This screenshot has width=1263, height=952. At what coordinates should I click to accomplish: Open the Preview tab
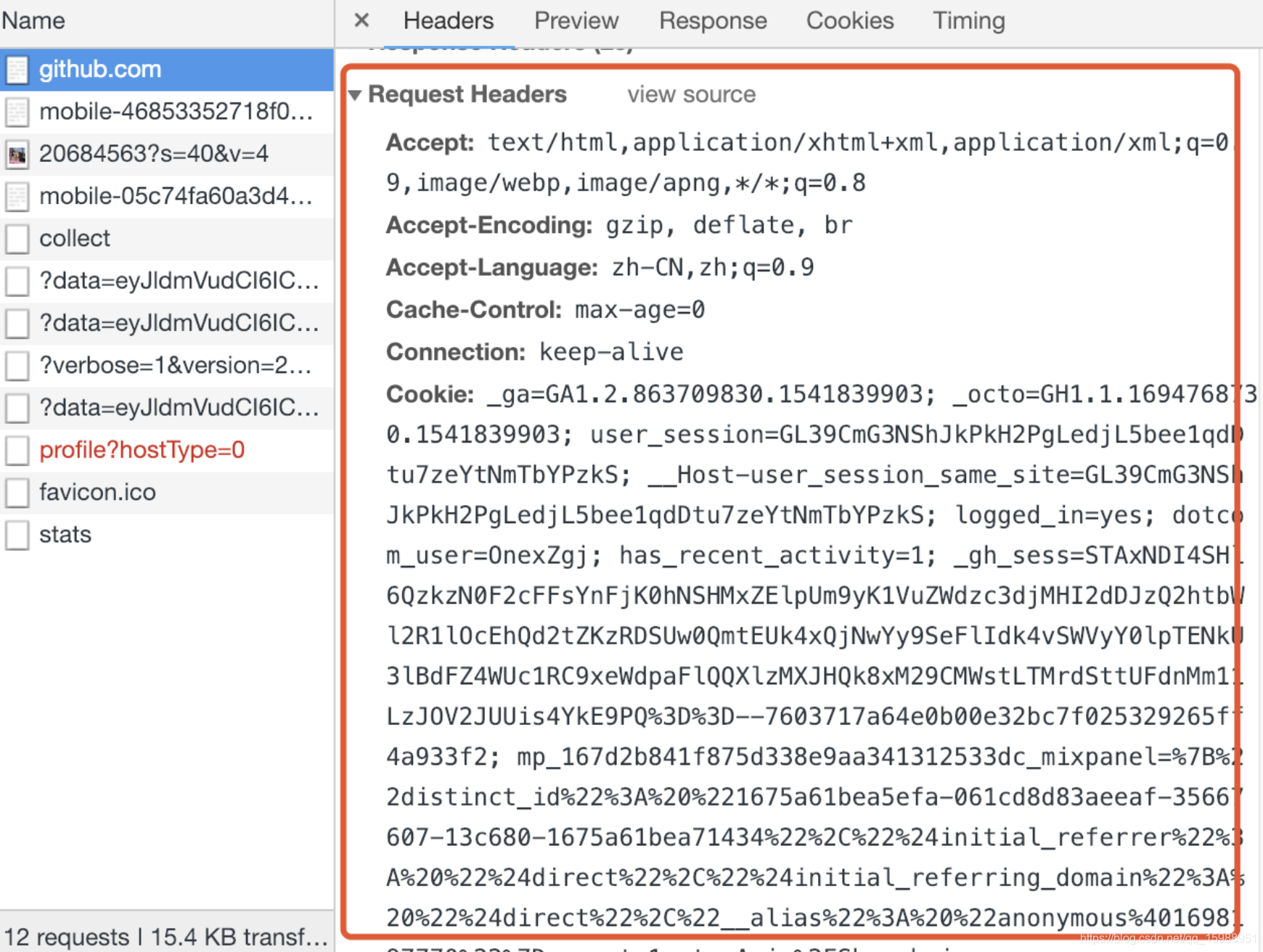click(x=576, y=20)
